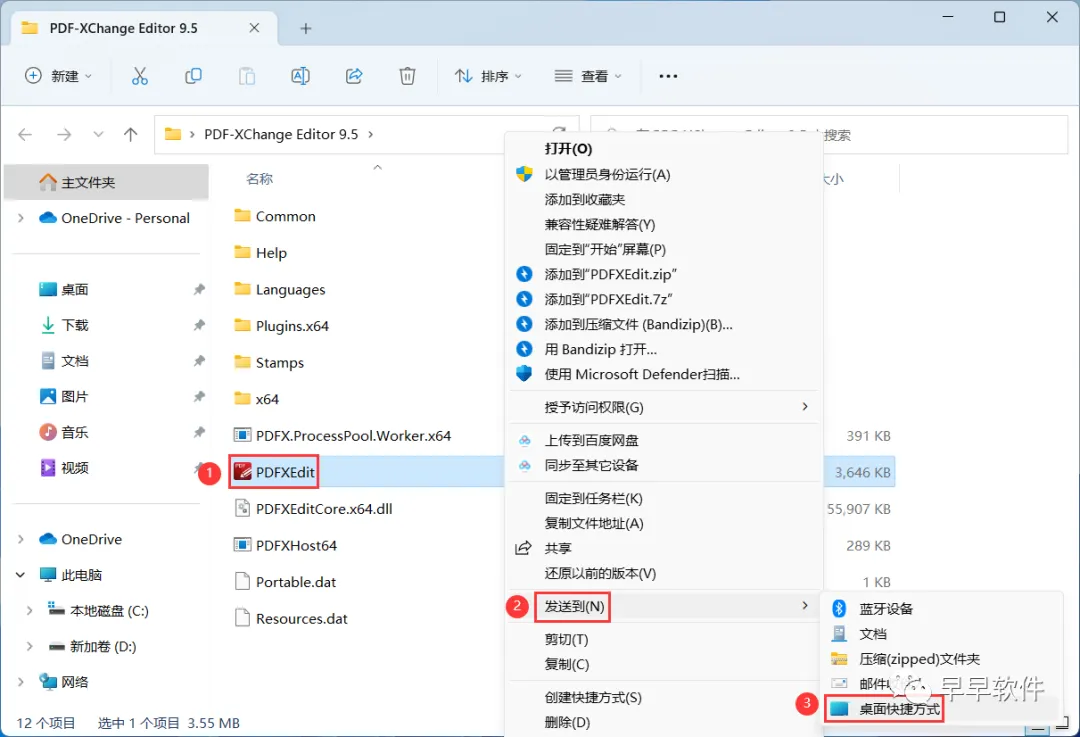Choose 复制文件地址(A) menu entry
The width and height of the screenshot is (1080, 737).
pyautogui.click(x=594, y=523)
